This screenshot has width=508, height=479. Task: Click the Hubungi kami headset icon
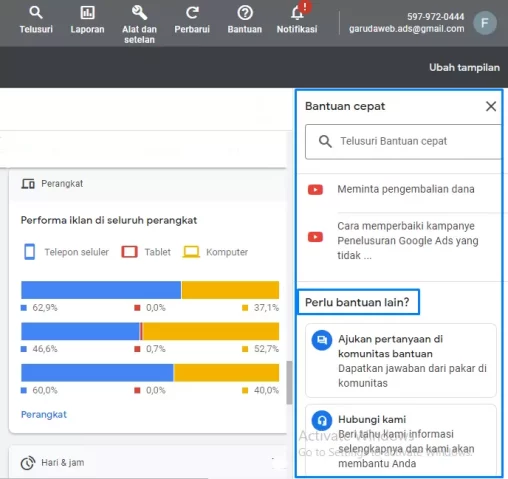tap(322, 421)
